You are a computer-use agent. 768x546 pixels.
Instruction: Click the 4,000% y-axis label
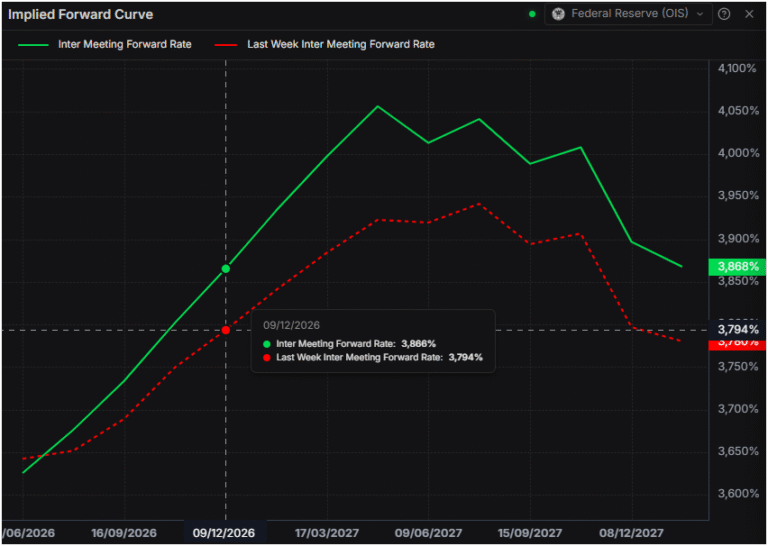pos(737,153)
